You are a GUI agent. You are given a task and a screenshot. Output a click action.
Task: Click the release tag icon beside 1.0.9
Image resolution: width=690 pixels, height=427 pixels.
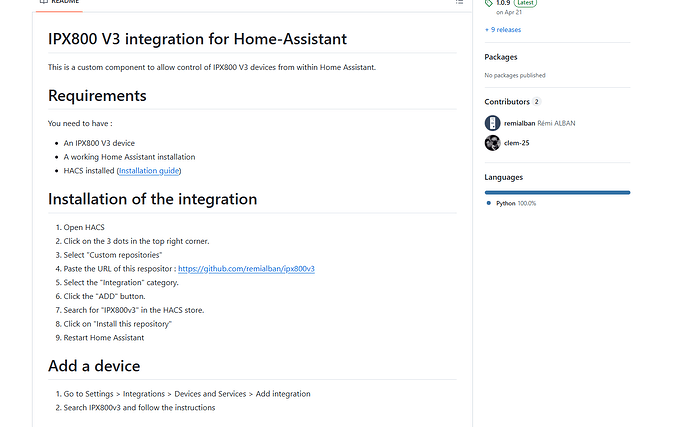tap(488, 3)
